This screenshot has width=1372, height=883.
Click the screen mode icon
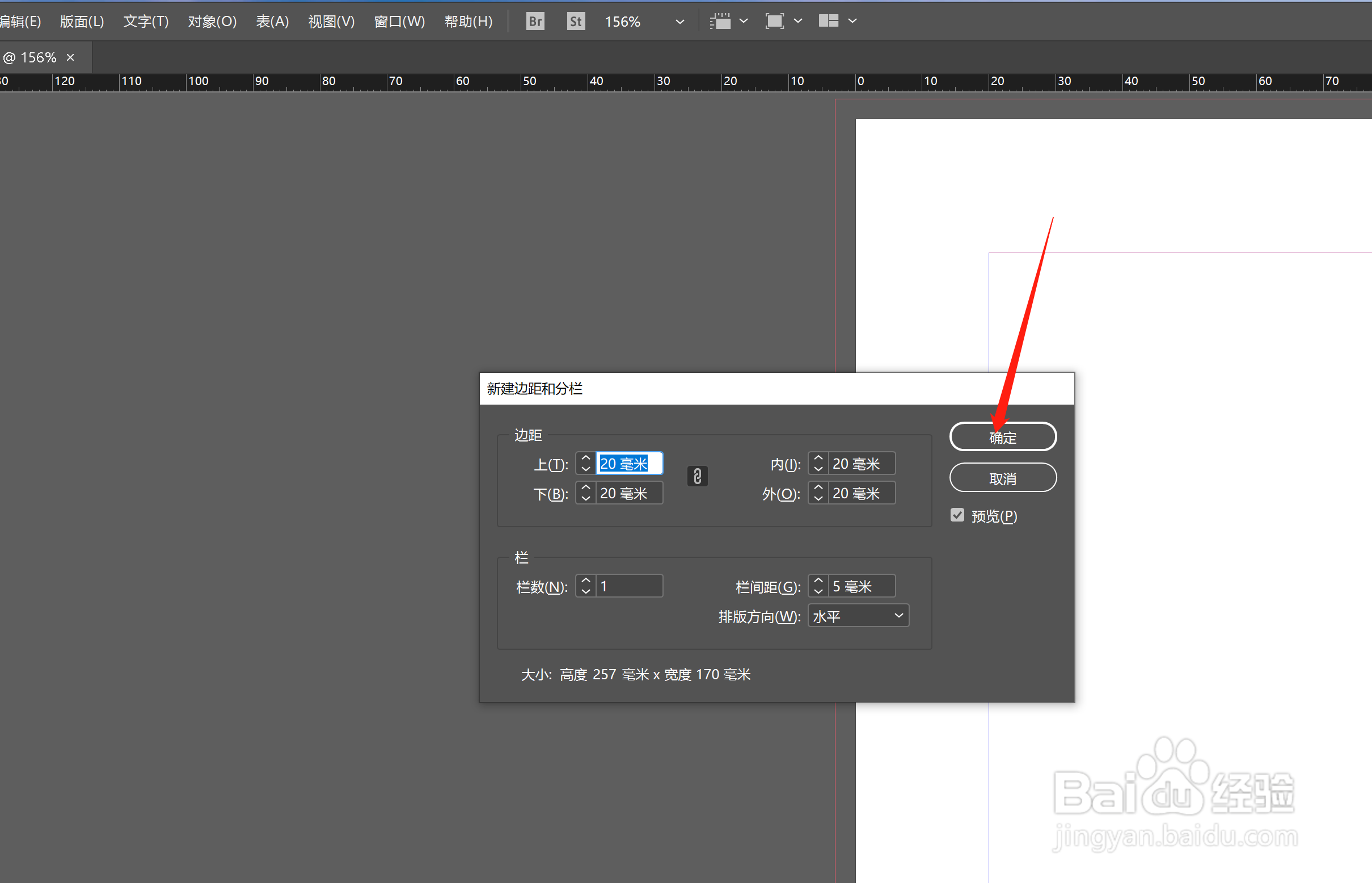(x=774, y=21)
